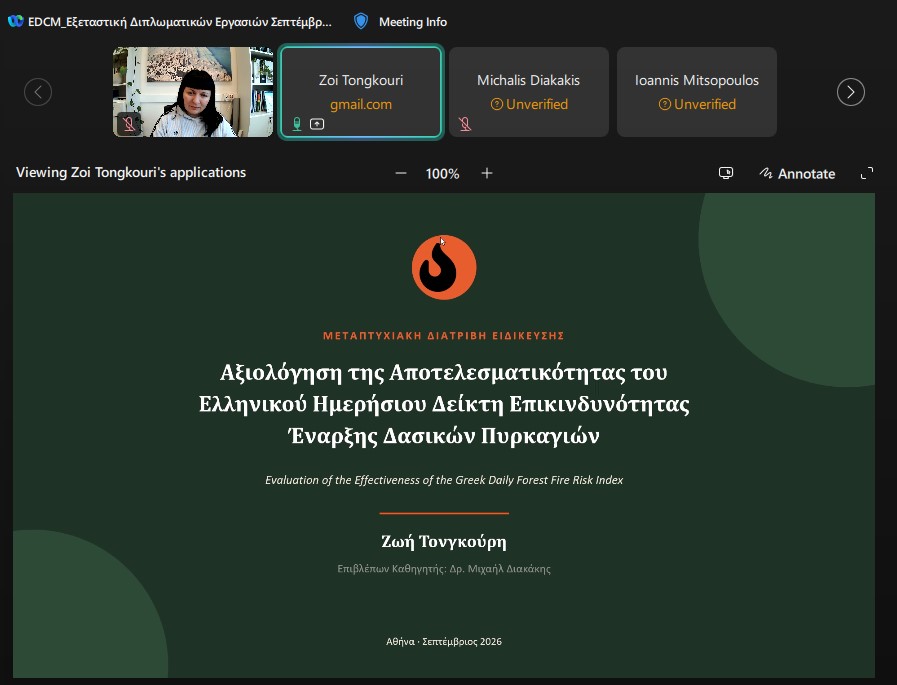Open the Annotate tool
This screenshot has height=685, width=897.
point(797,173)
